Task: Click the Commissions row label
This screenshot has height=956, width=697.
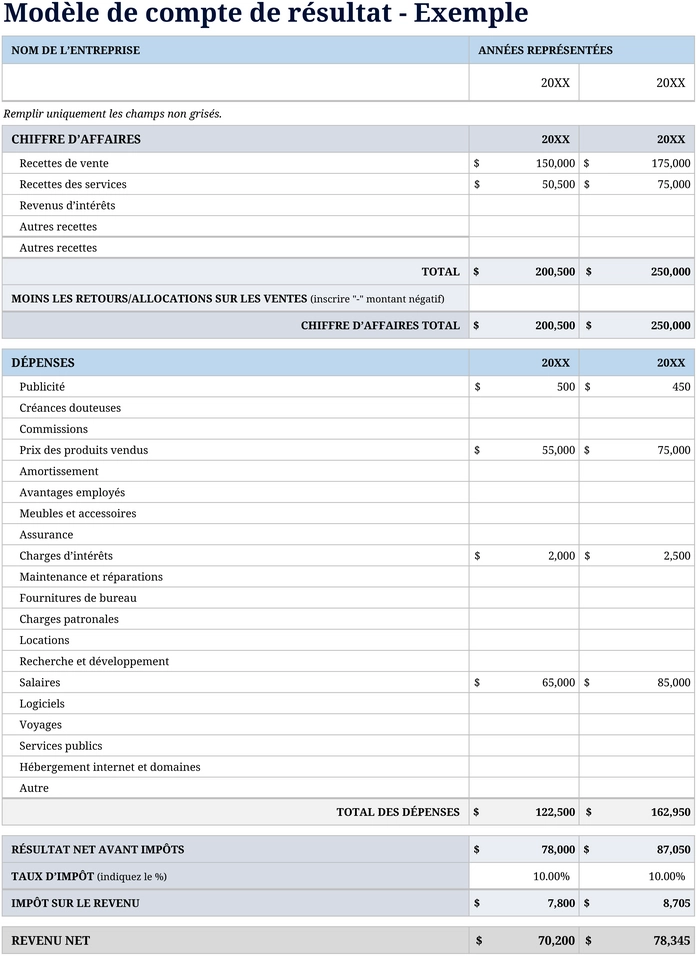Action: click(54, 429)
